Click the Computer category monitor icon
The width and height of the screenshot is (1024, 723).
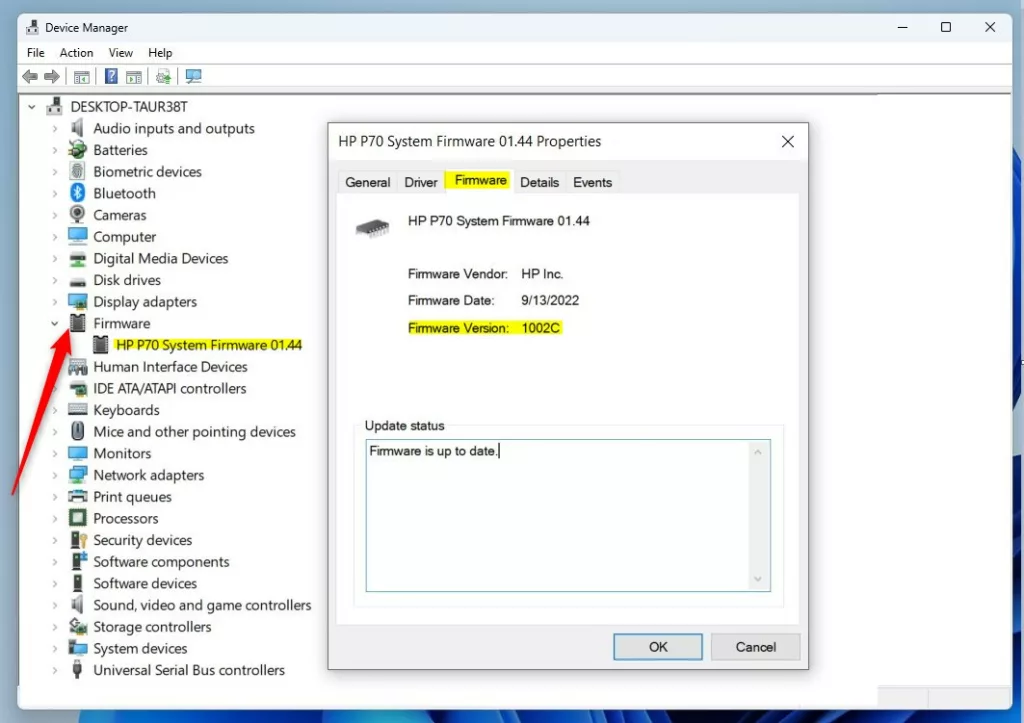point(78,236)
